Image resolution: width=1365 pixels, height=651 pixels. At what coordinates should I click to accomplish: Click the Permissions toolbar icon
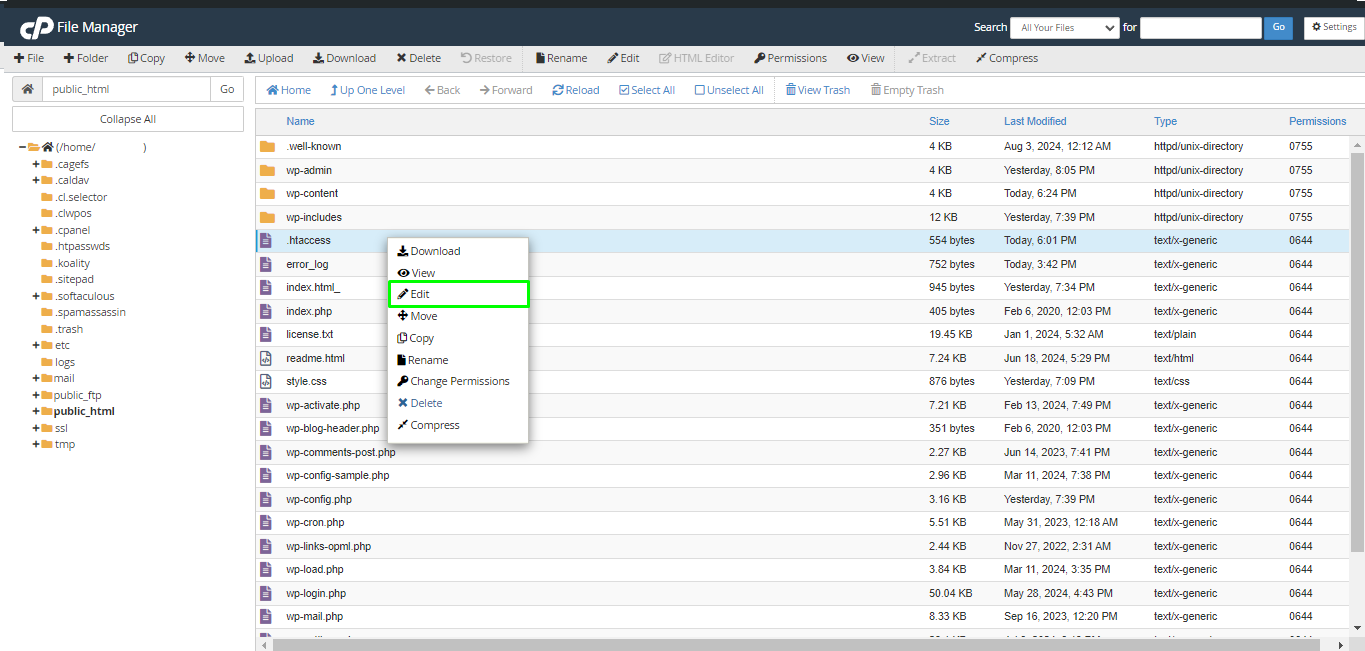click(x=790, y=58)
